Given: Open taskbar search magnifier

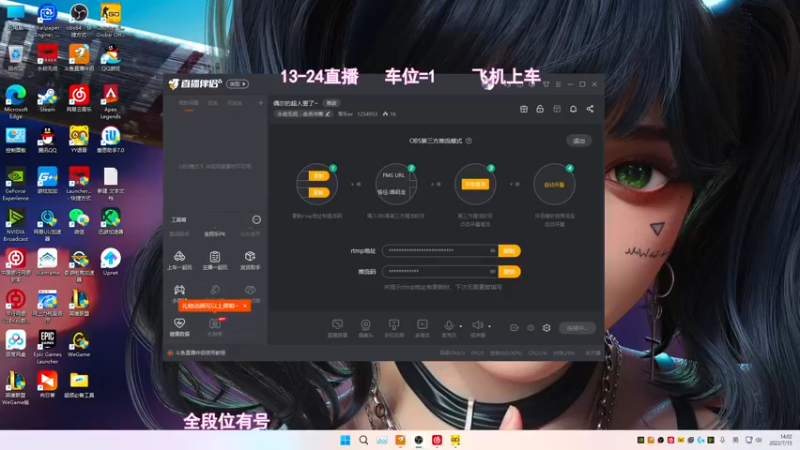Looking at the screenshot, I should tap(363, 440).
